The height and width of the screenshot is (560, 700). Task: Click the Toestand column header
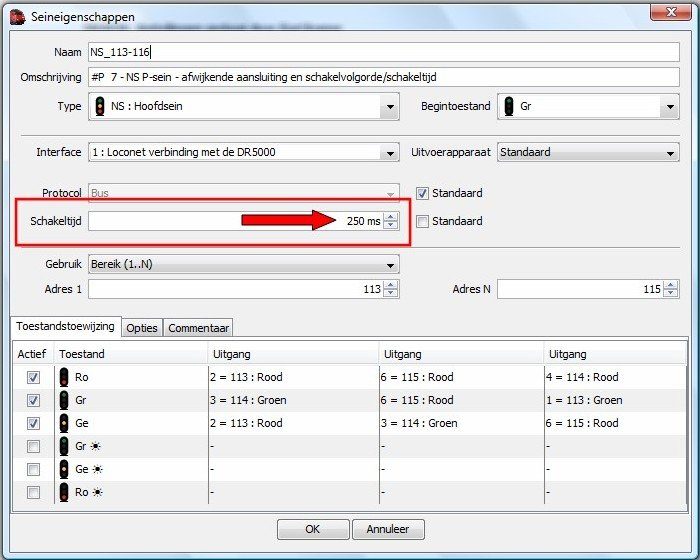131,354
